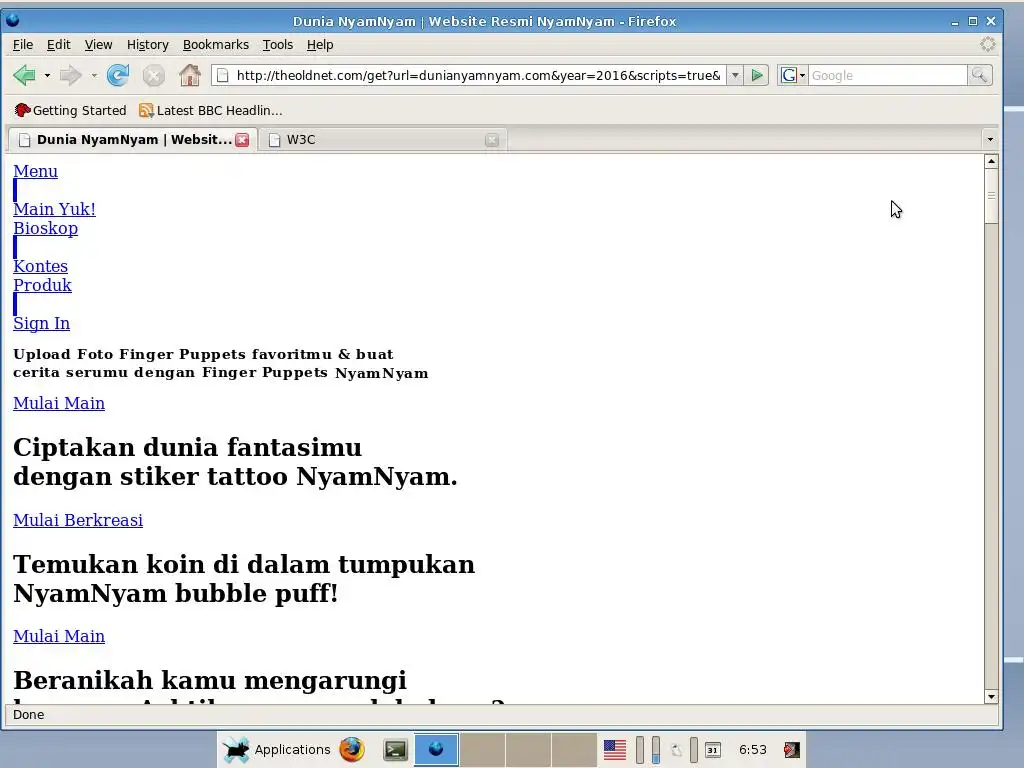This screenshot has height=768, width=1024.
Task: Click the search magnifier button
Action: coord(980,76)
